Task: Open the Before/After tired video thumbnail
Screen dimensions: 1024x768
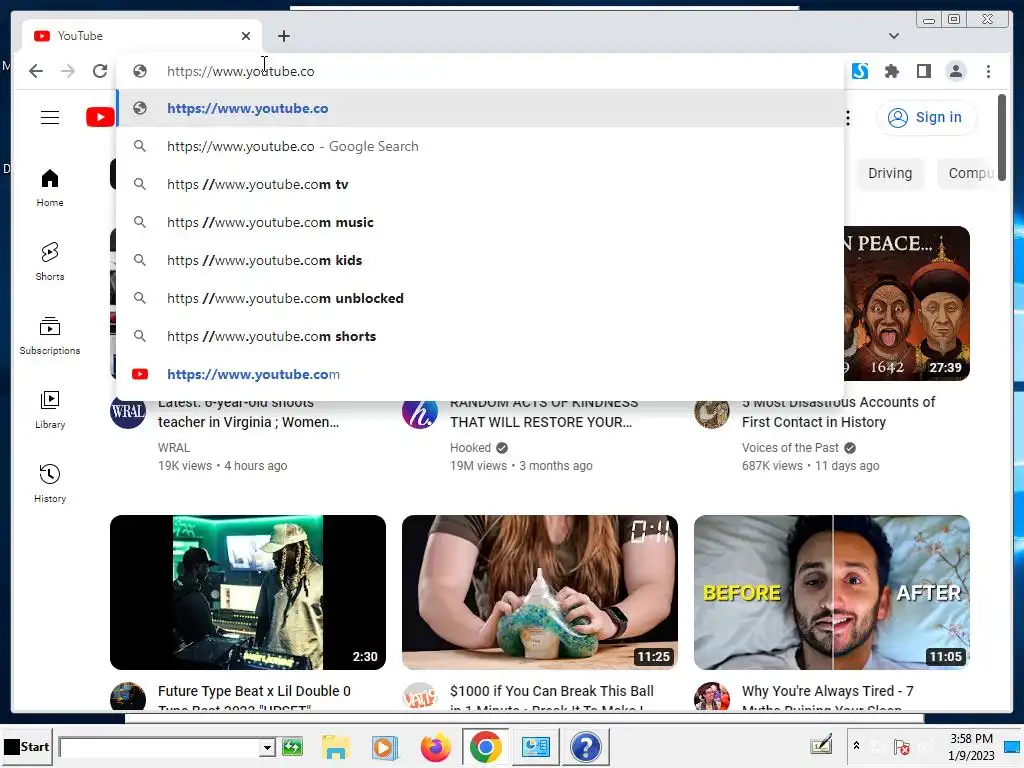Action: [x=831, y=592]
